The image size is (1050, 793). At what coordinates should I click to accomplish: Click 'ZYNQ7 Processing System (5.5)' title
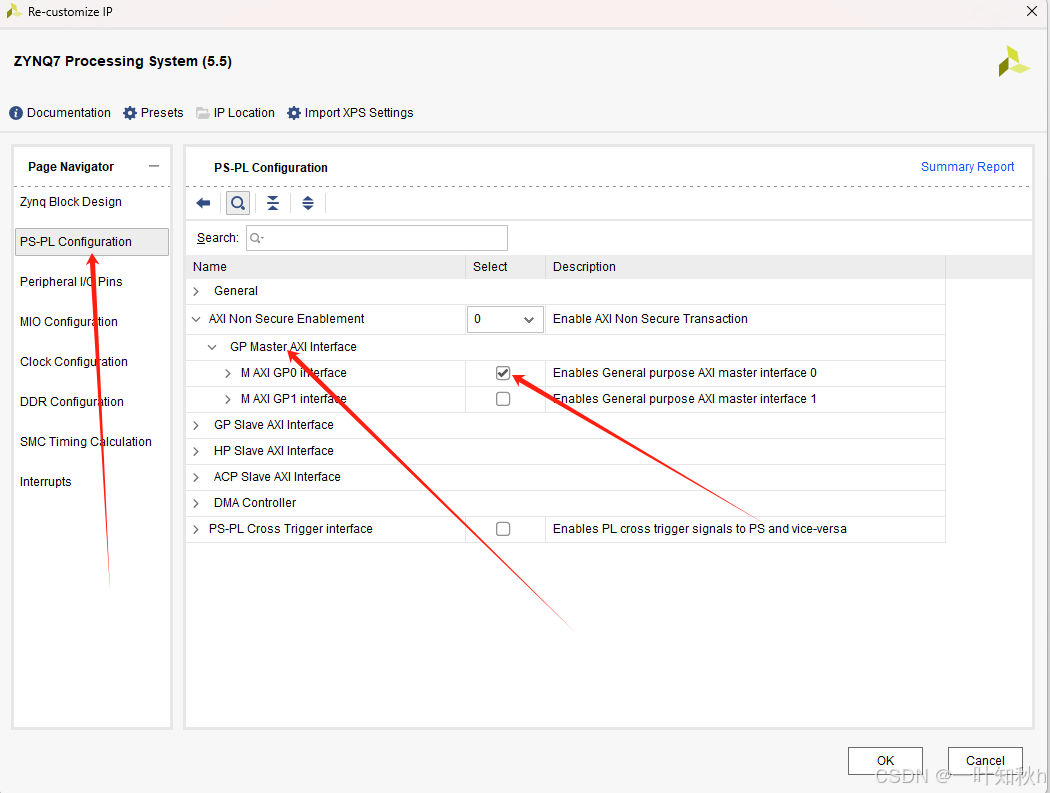pos(123,62)
